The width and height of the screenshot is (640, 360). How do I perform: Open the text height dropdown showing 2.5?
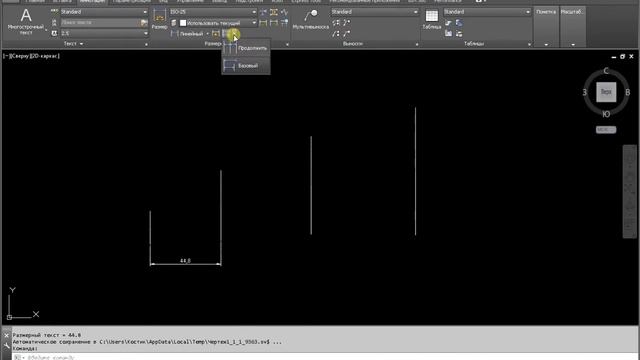(104, 33)
